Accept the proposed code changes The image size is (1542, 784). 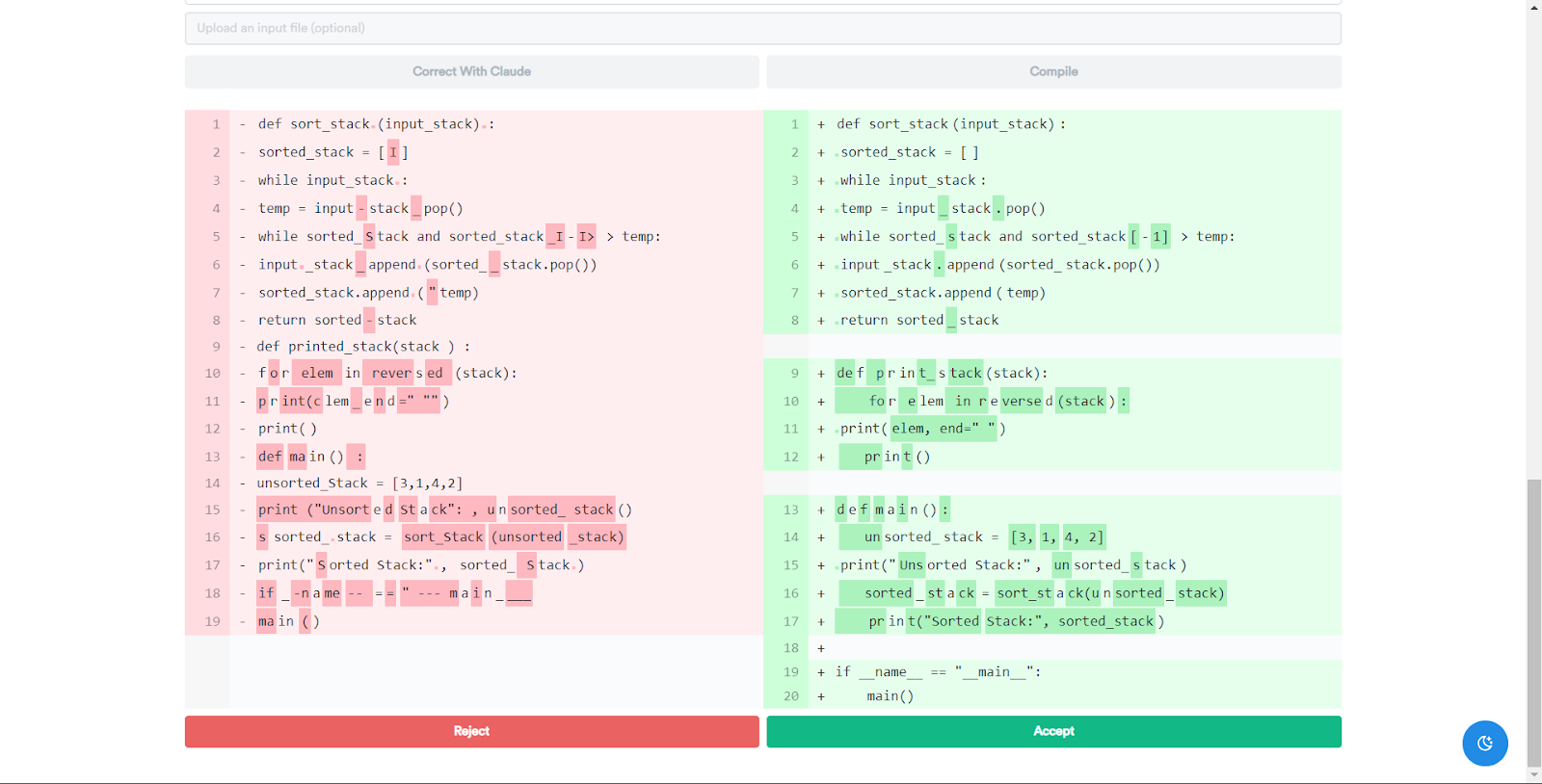pos(1053,731)
